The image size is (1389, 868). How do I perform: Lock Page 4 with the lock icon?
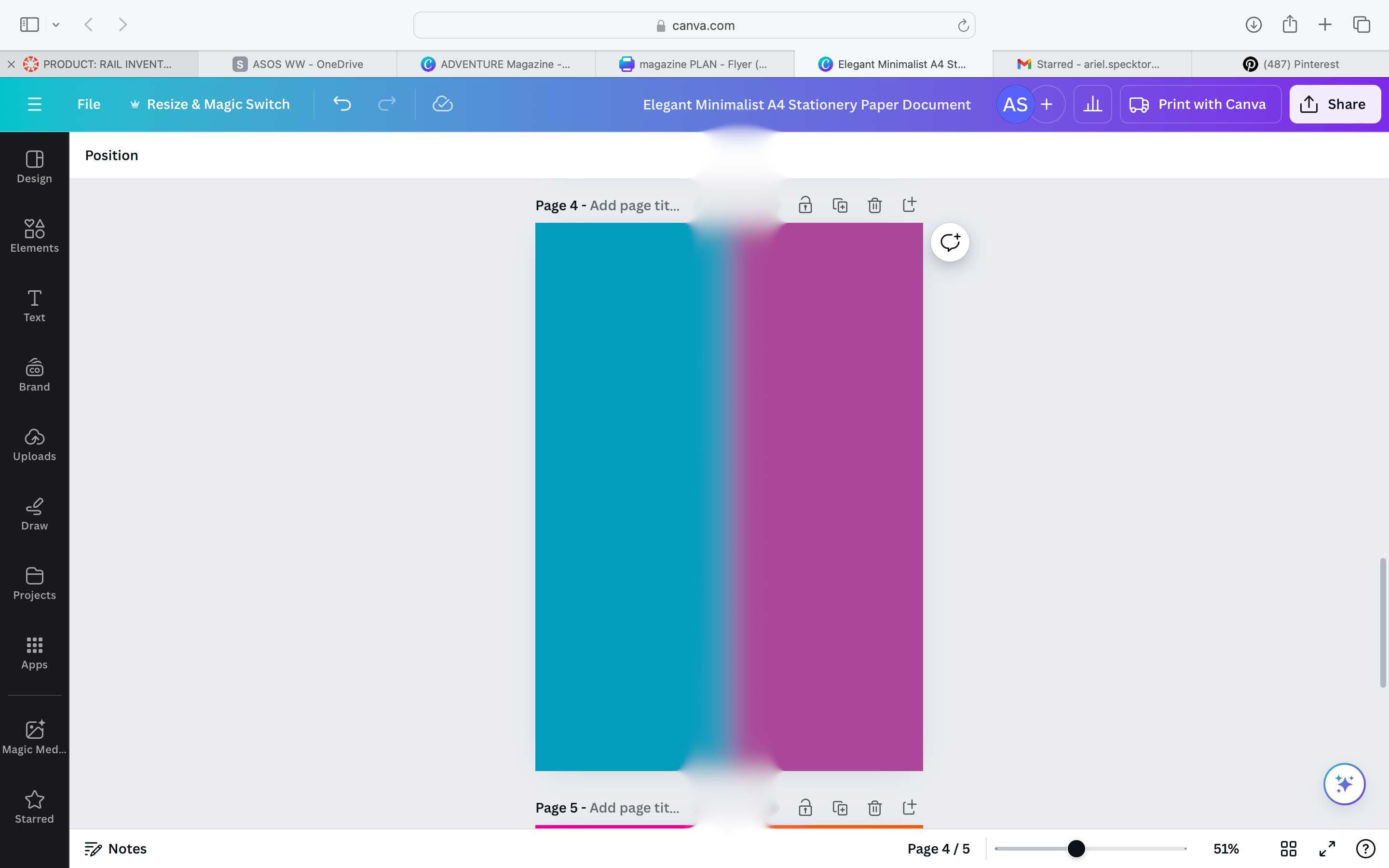804,205
